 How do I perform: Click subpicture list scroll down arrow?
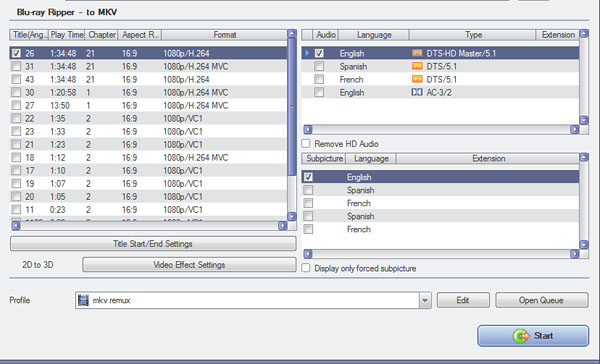(x=584, y=244)
